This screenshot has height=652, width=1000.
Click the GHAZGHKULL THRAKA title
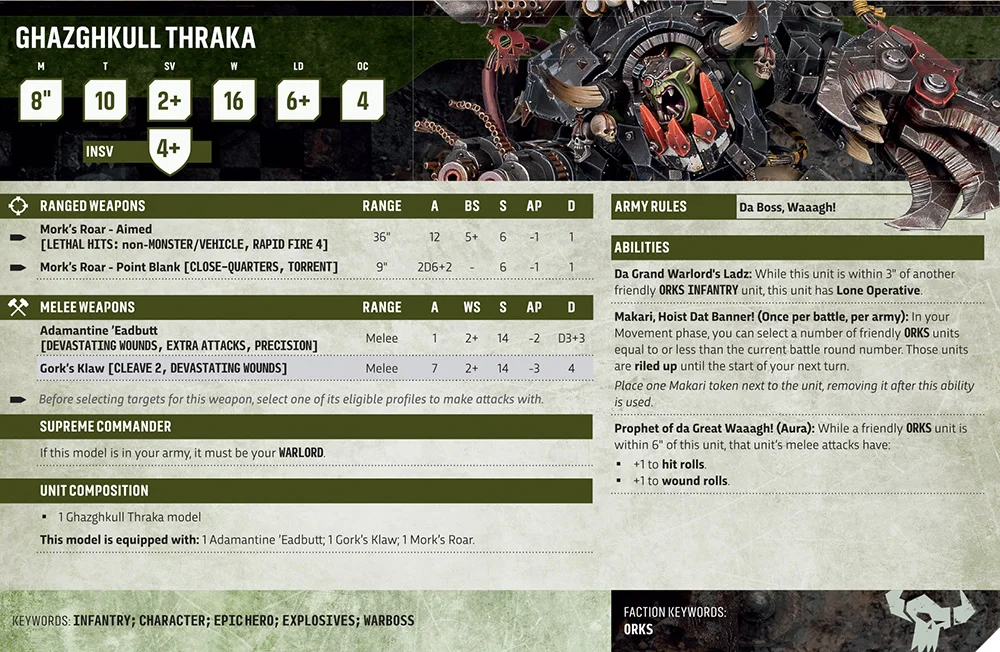[135, 38]
